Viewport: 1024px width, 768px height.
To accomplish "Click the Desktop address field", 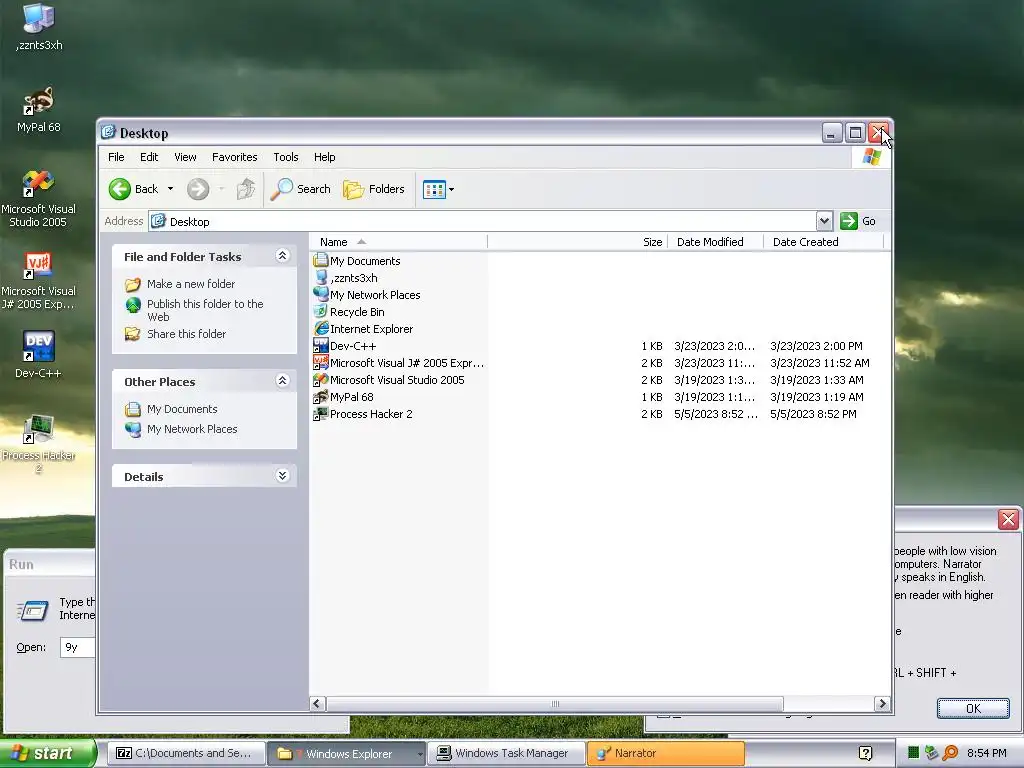I will [x=483, y=221].
